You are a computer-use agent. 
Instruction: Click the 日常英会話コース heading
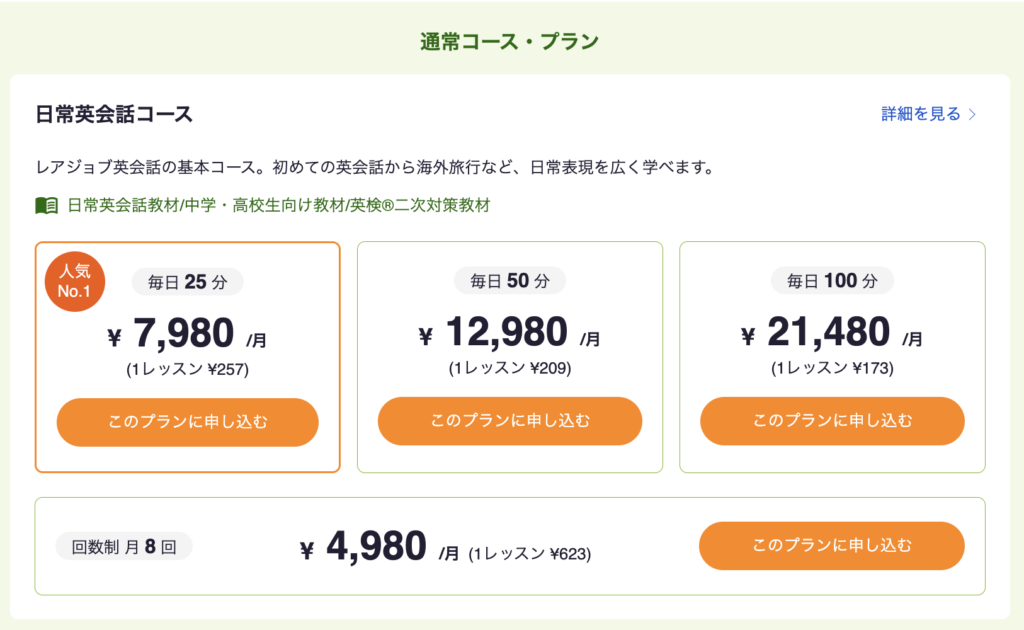click(x=114, y=114)
